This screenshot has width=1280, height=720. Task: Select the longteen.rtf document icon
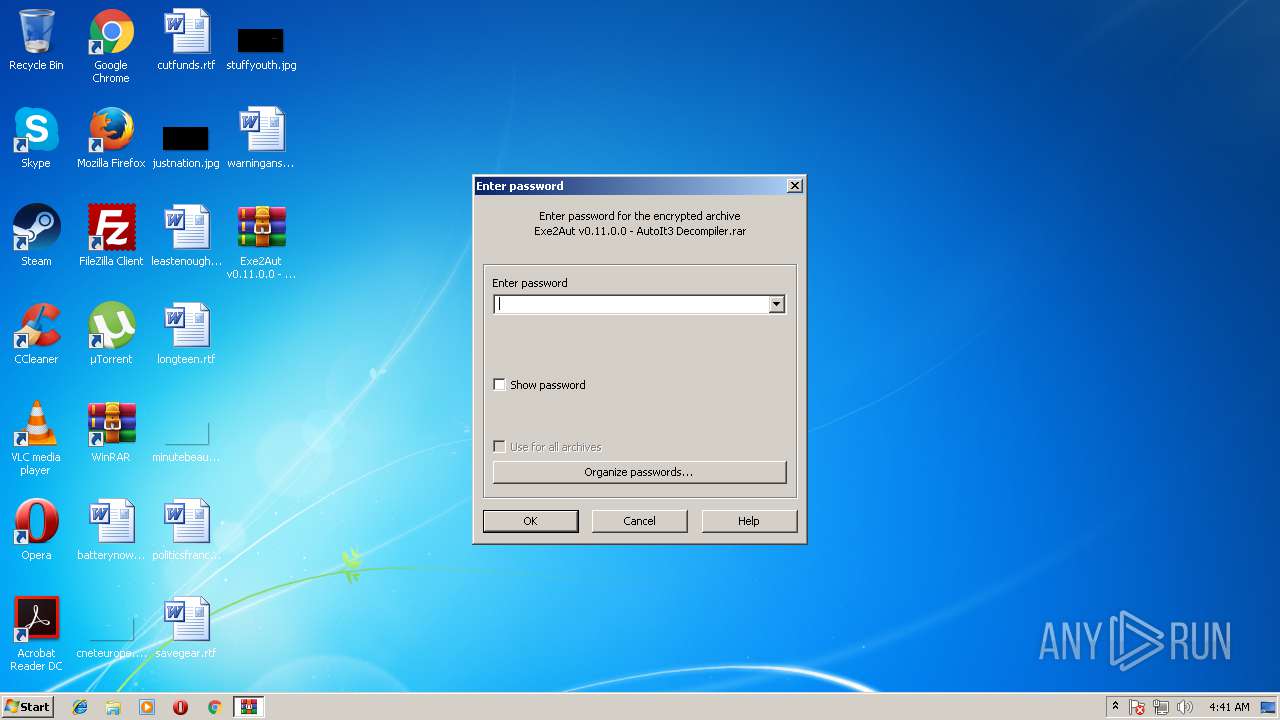click(186, 334)
